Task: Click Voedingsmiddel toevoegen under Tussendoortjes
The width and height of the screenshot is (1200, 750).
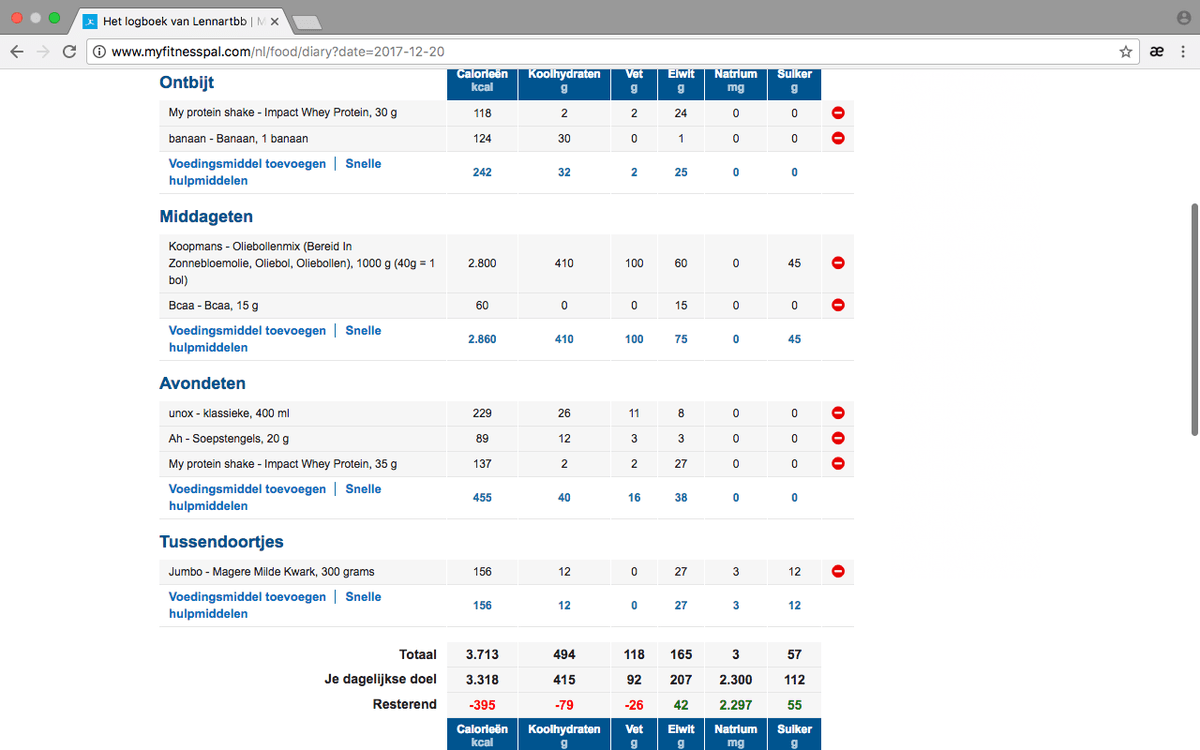Action: click(x=247, y=597)
